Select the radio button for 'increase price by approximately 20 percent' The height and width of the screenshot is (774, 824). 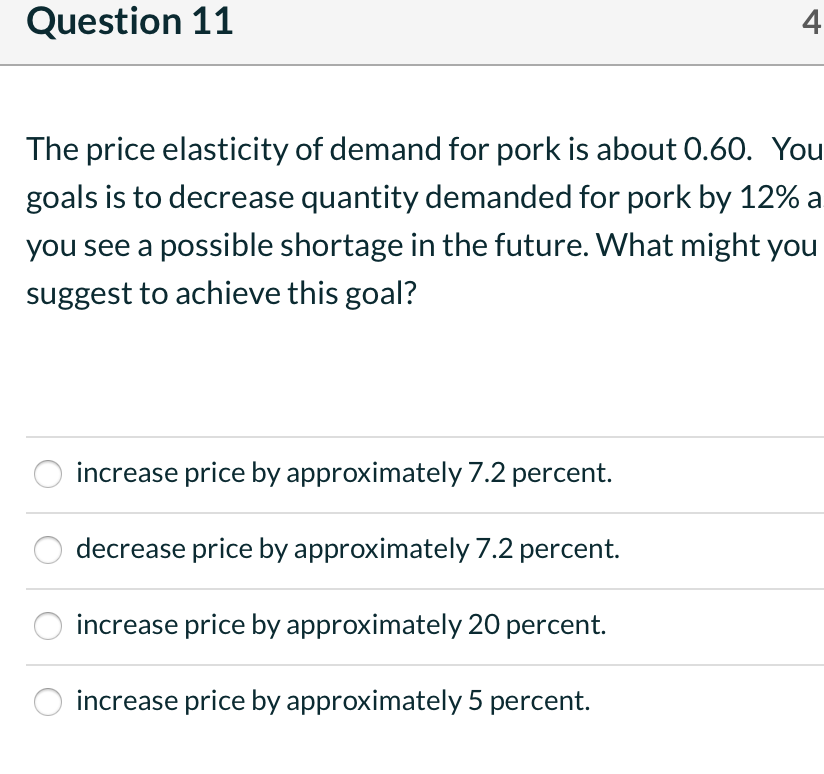[x=48, y=626]
